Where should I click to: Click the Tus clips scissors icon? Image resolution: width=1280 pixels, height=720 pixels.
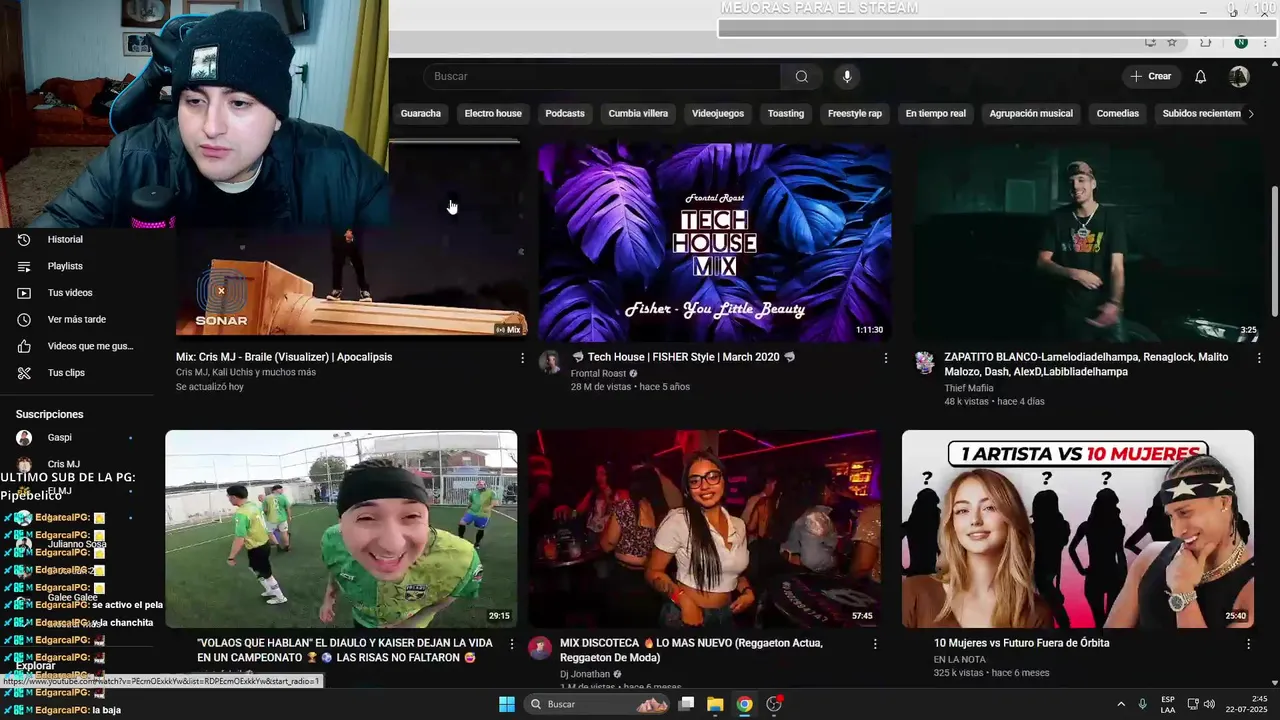click(x=24, y=373)
